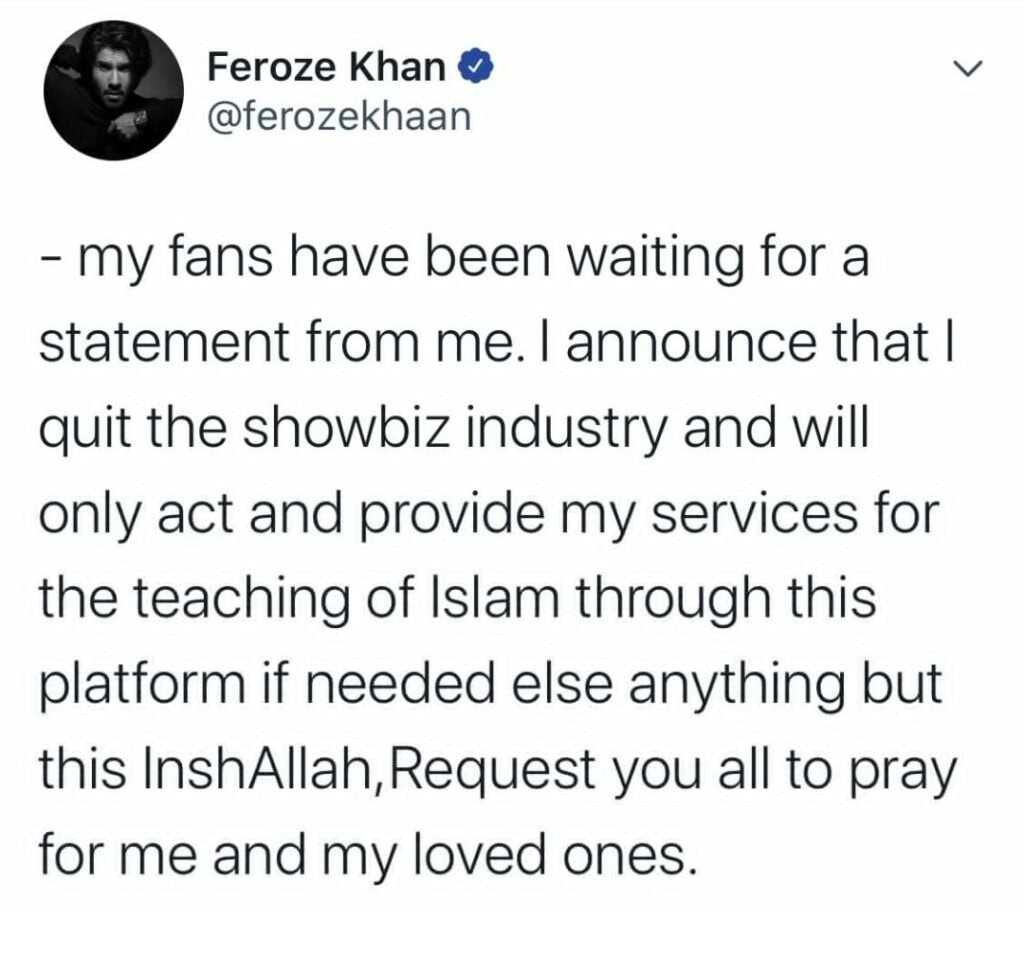Click the verification tick beside the display name
This screenshot has height=960, width=1024.
[477, 66]
